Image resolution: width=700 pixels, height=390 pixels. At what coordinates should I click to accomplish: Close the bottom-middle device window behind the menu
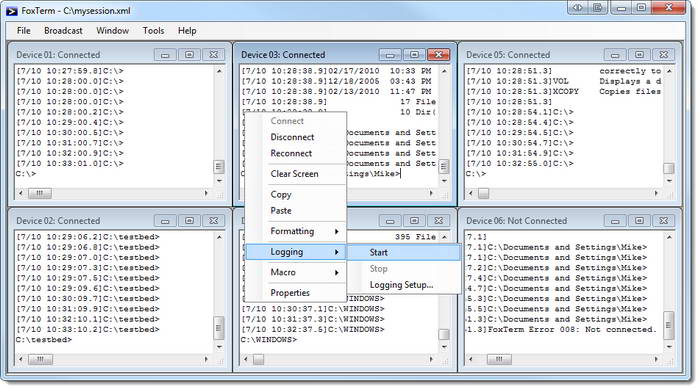pos(438,221)
